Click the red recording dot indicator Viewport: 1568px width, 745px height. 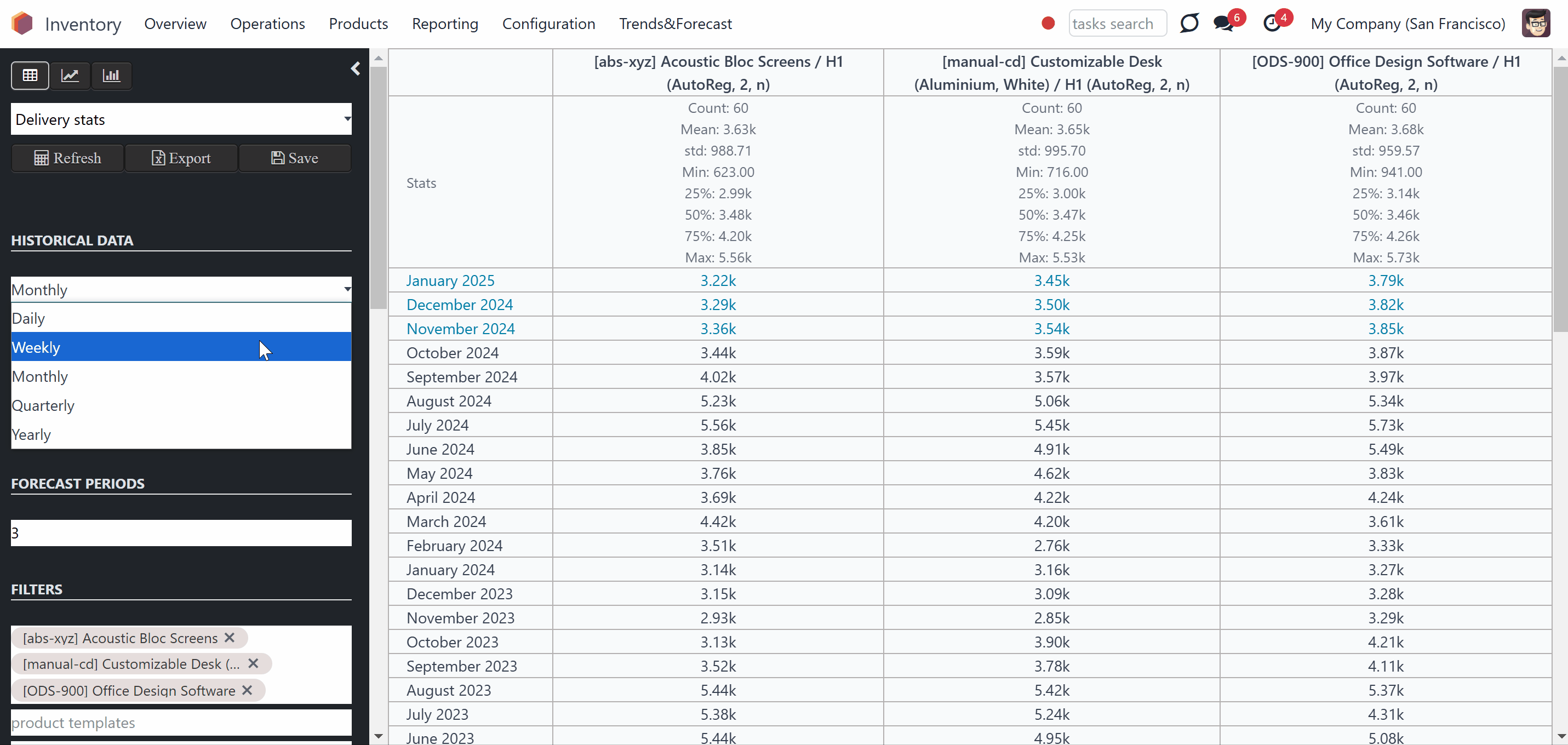point(1048,24)
